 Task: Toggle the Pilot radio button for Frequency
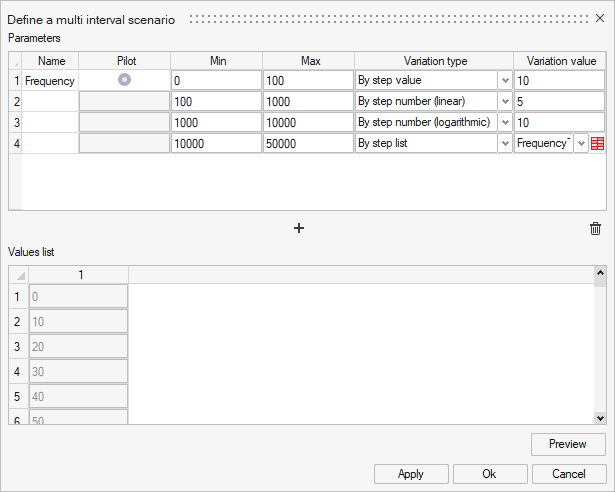coord(124,80)
